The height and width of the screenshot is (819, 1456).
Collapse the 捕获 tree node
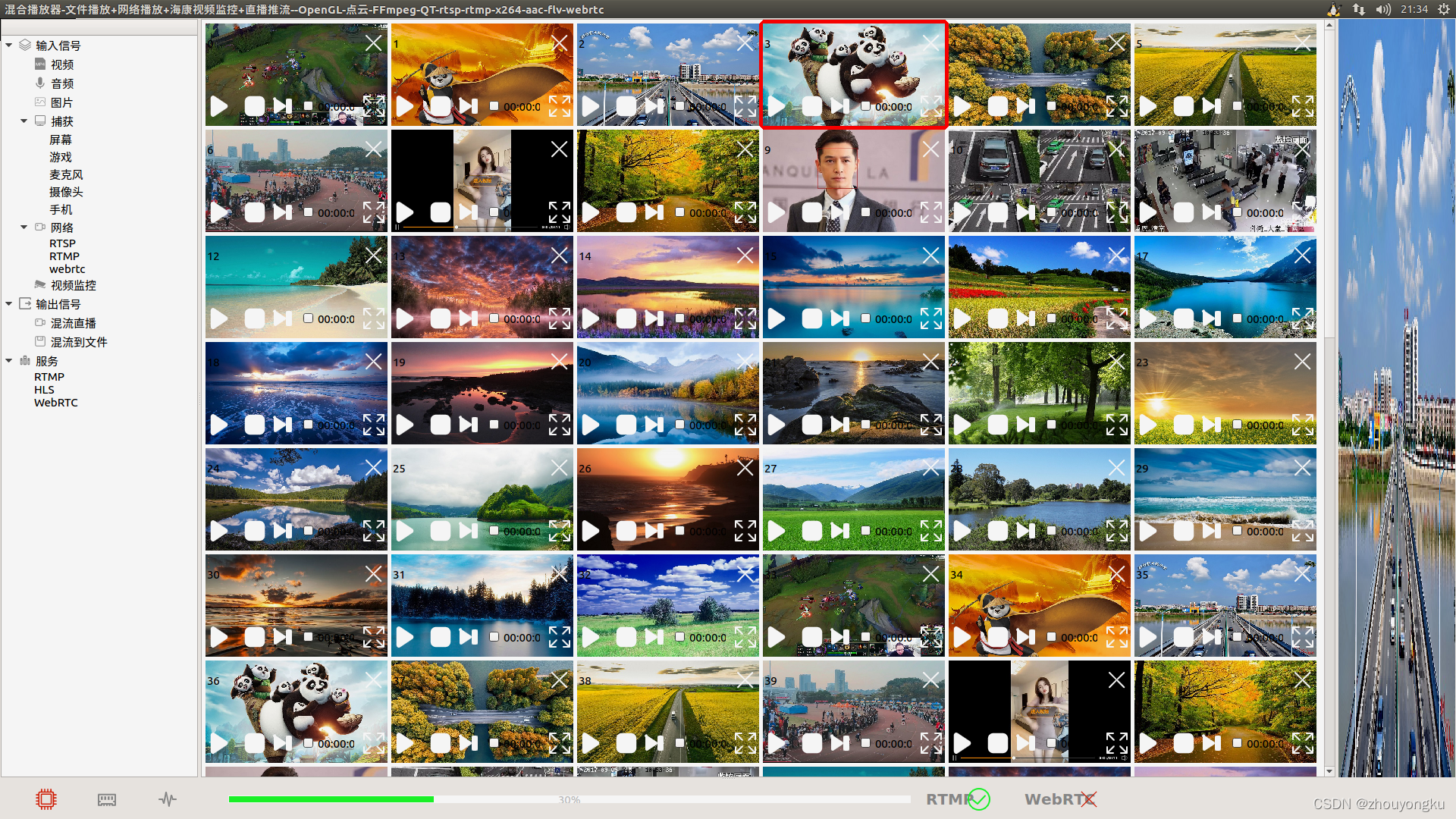click(24, 121)
